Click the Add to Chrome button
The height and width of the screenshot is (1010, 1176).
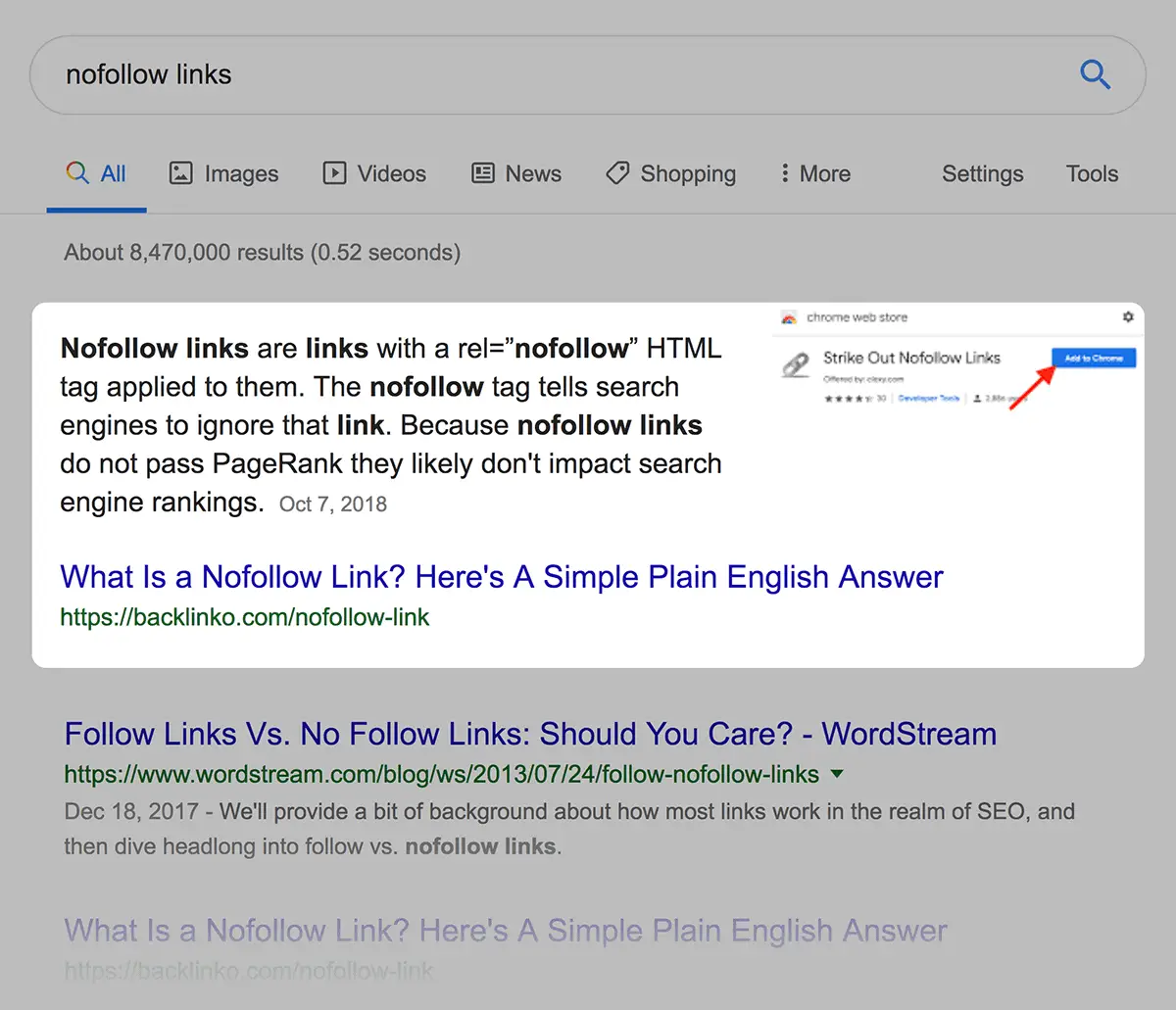coord(1094,359)
